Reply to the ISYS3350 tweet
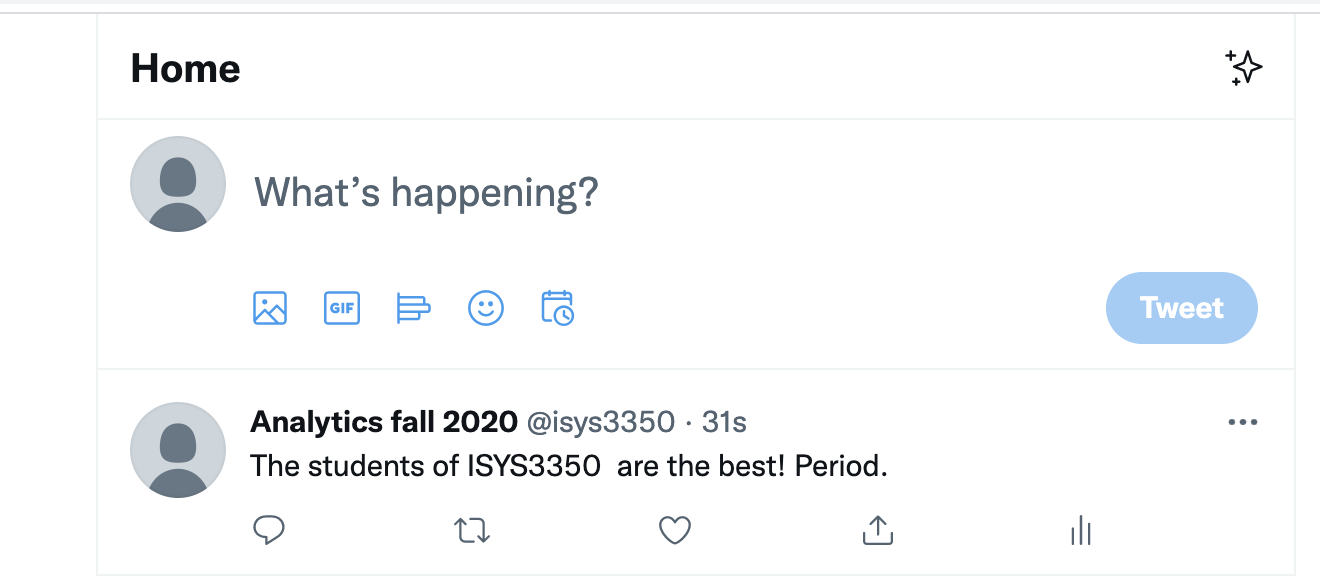This screenshot has width=1320, height=576. pos(269,530)
